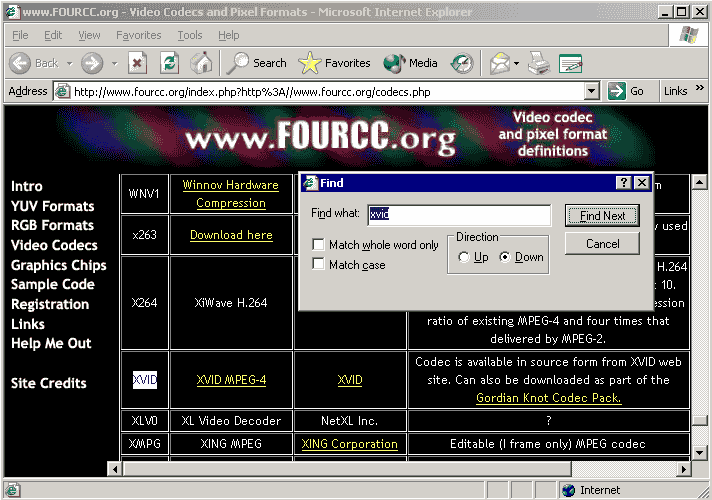This screenshot has height=500, width=712.
Task: Click the Edit page toolbar icon
Action: [x=571, y=63]
